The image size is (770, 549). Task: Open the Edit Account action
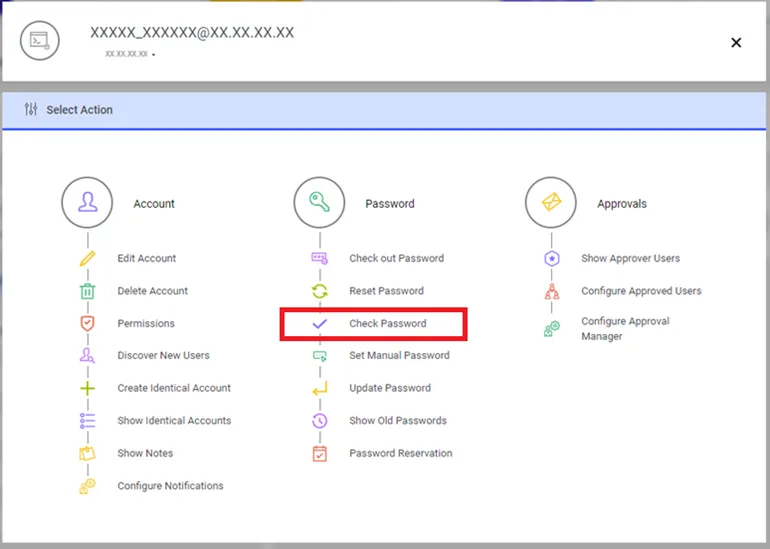coord(146,258)
